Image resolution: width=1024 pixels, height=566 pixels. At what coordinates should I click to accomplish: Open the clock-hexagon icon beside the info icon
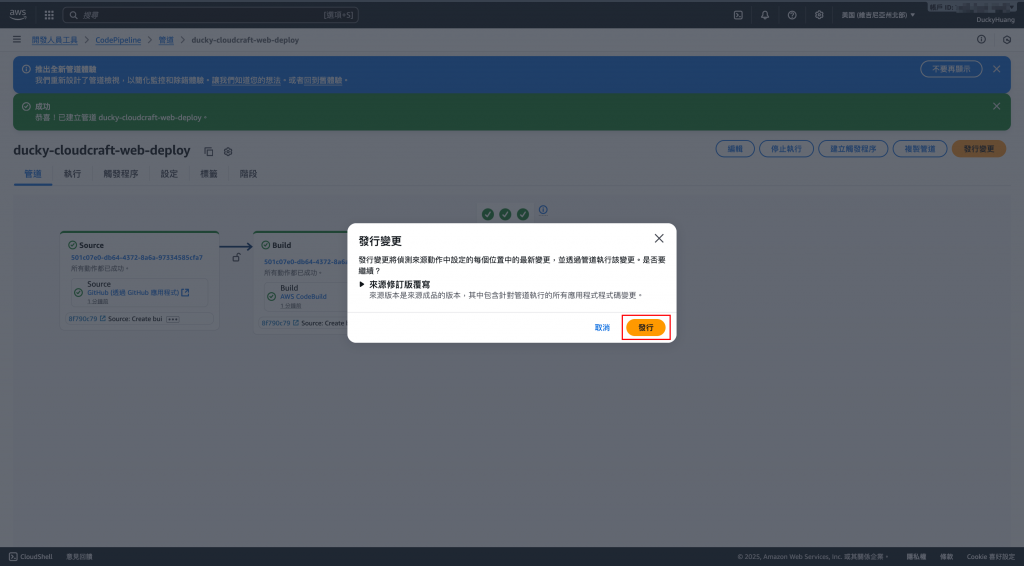(1006, 40)
